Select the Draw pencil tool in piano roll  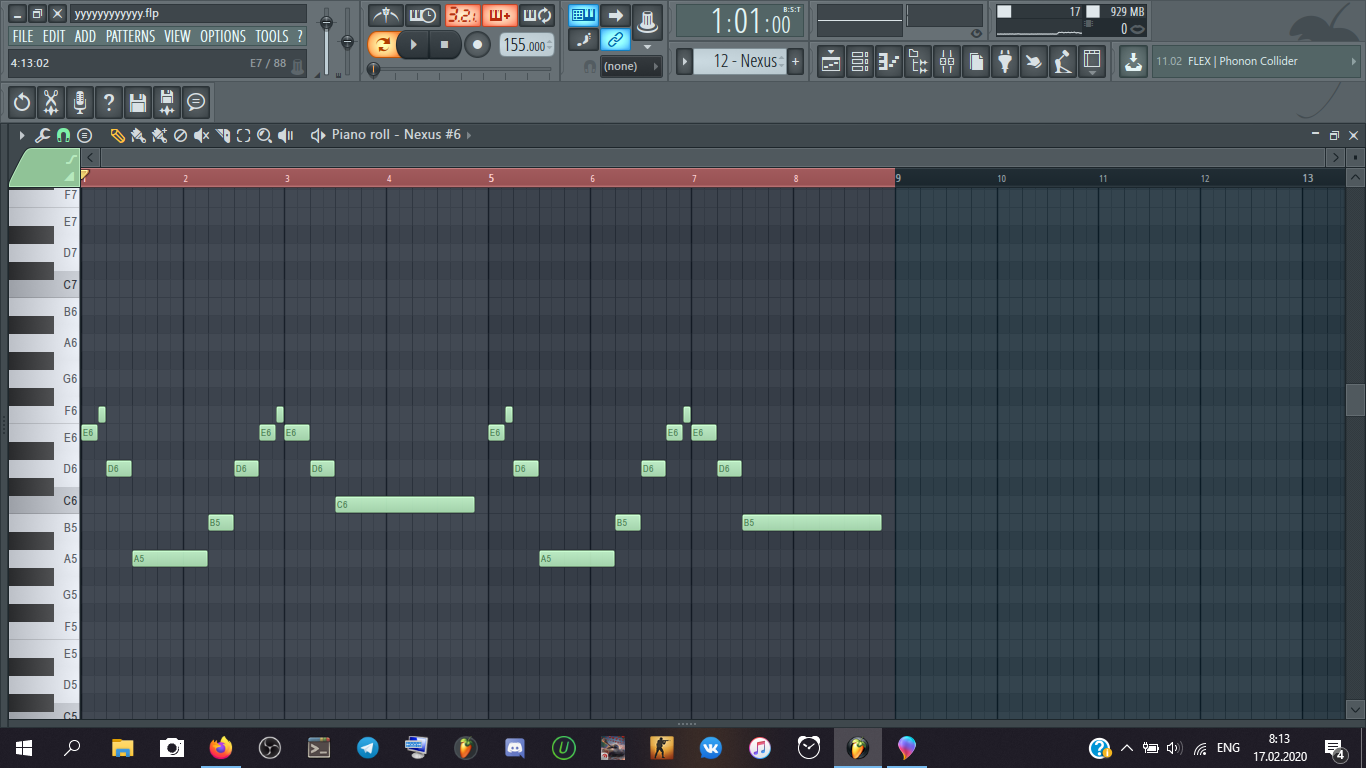coord(117,135)
